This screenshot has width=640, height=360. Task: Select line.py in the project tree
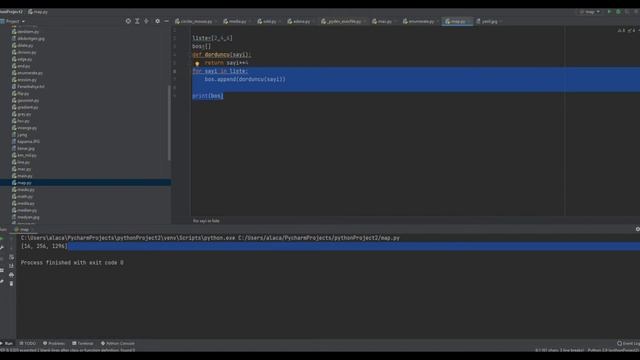click(x=21, y=162)
